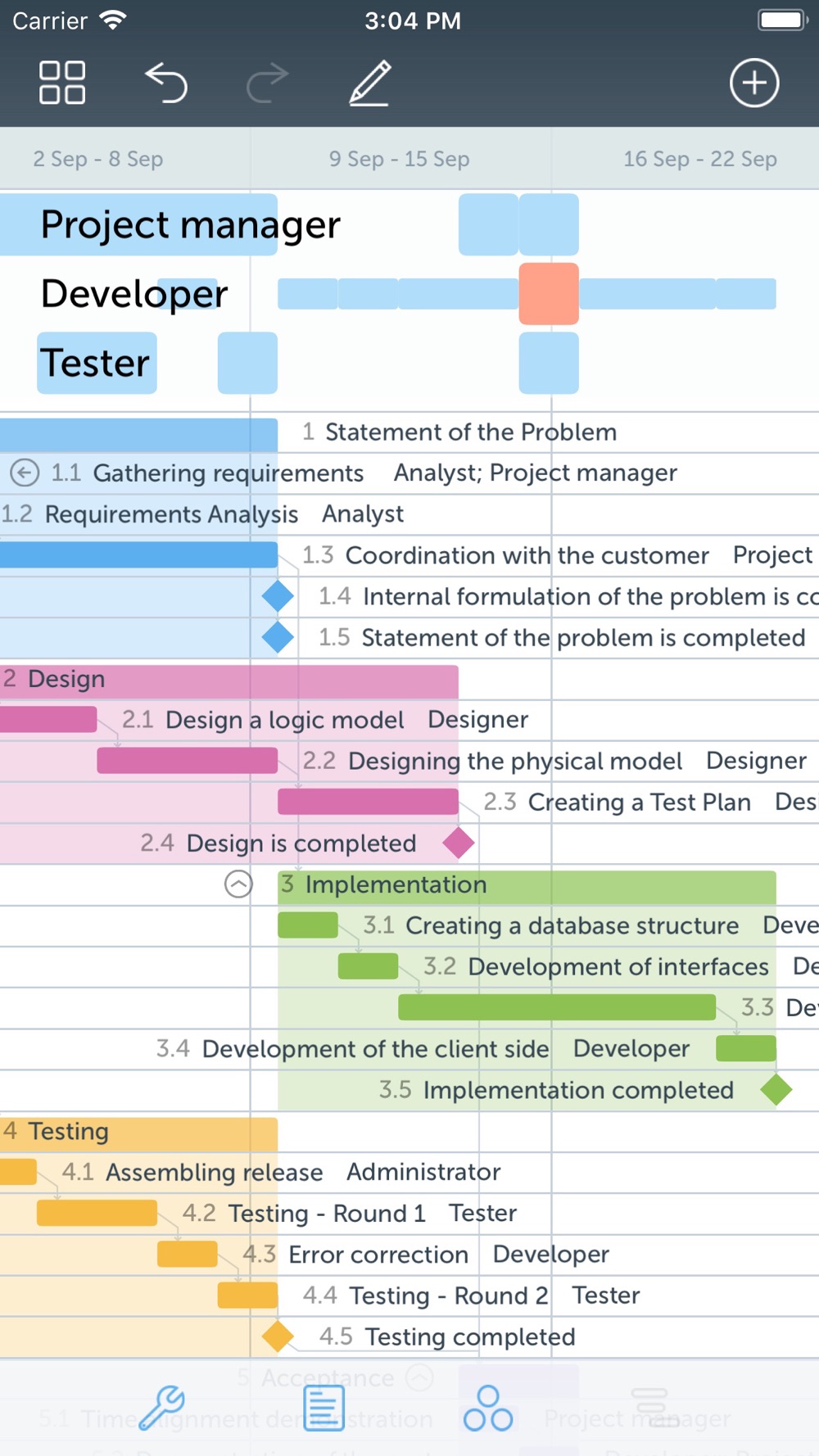Click the 9 Sep - 15 Sep week header
The height and width of the screenshot is (1456, 819).
pos(399,159)
